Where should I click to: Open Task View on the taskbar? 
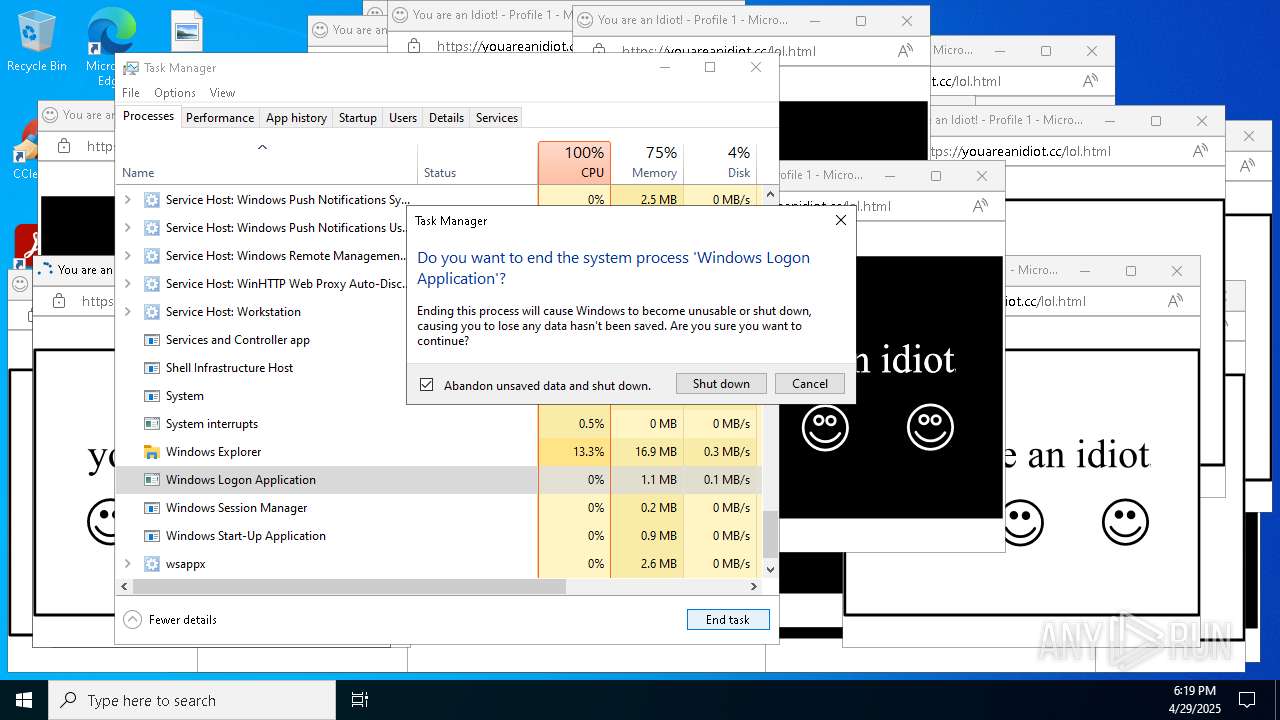point(360,700)
